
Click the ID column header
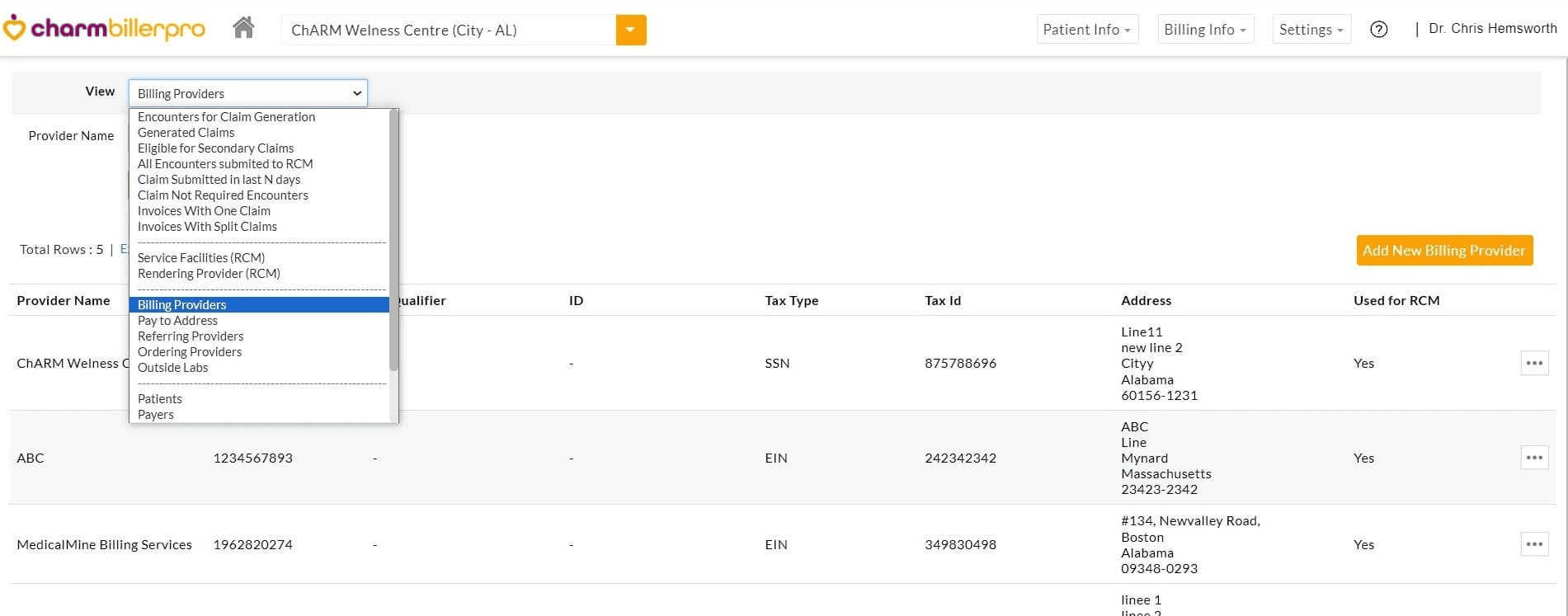pos(576,301)
